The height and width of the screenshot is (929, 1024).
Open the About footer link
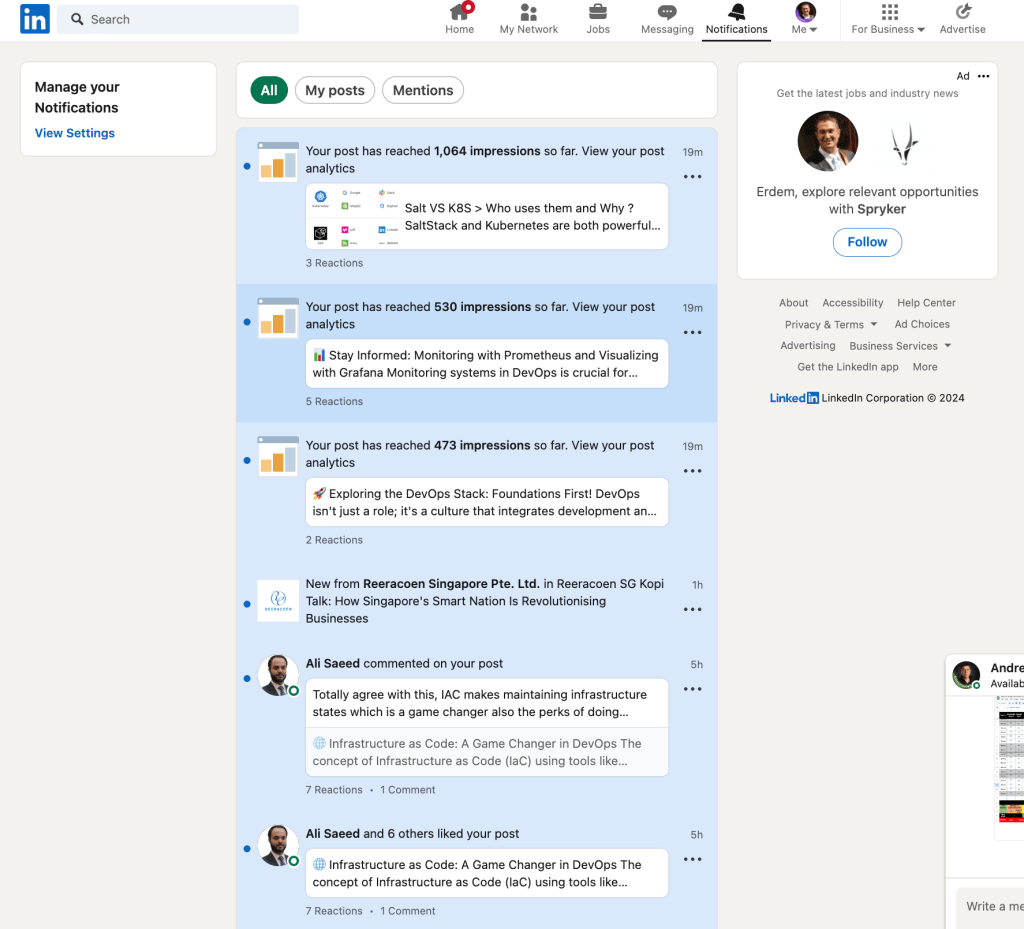[x=793, y=303]
